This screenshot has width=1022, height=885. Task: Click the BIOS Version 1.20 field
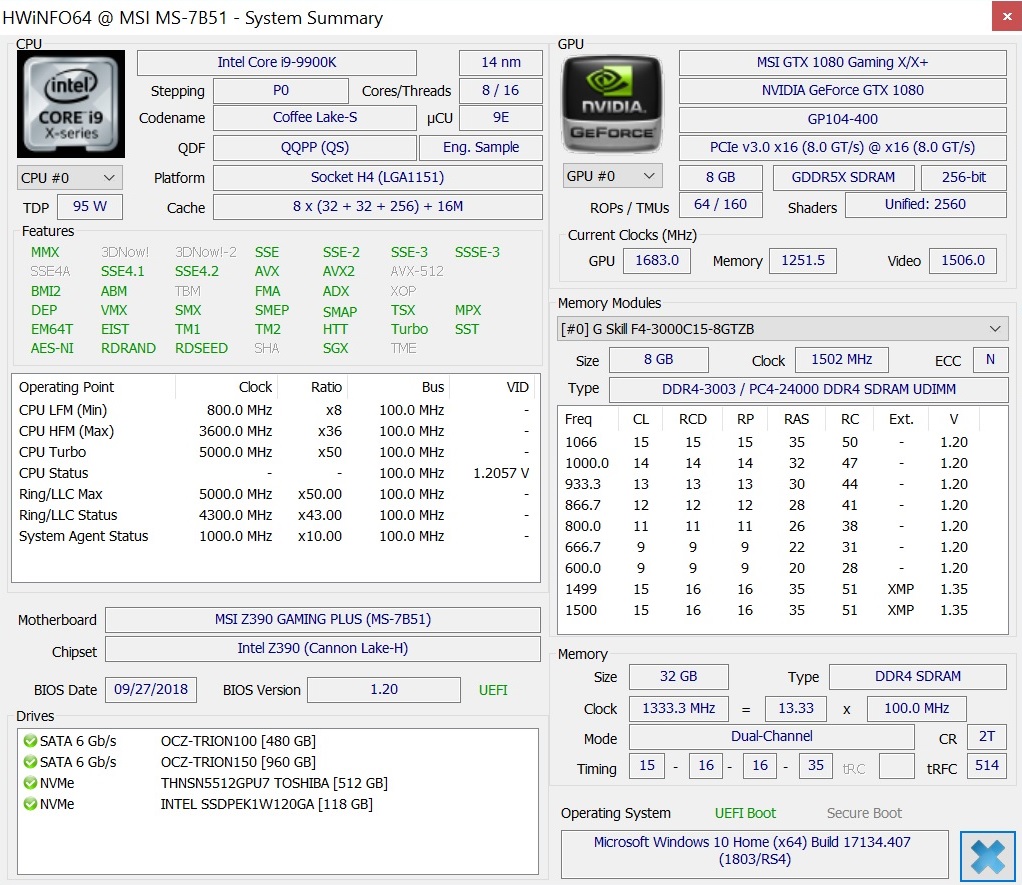pos(384,690)
